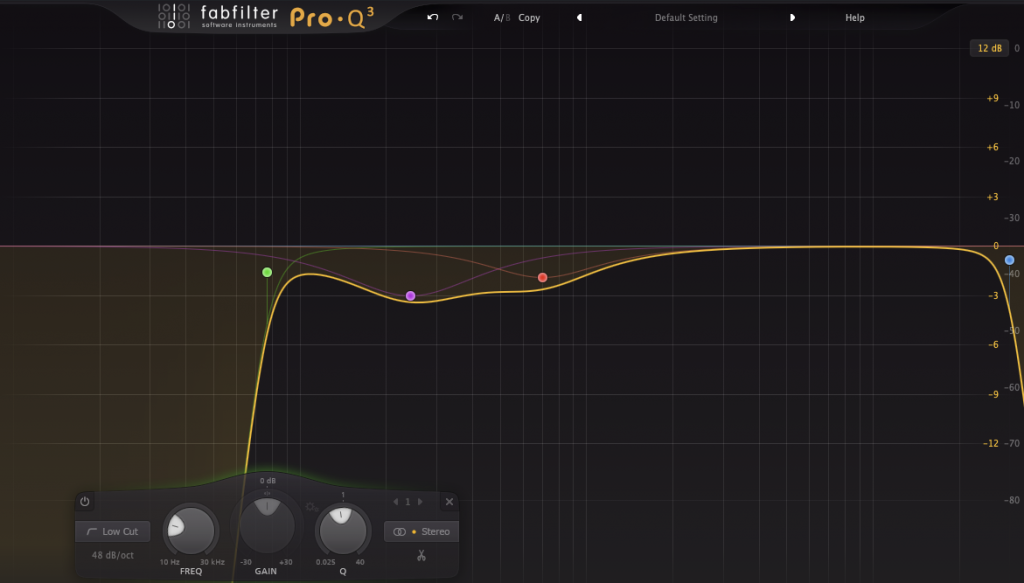The width and height of the screenshot is (1024, 583).
Task: Select the purple EQ band dot
Action: point(410,296)
